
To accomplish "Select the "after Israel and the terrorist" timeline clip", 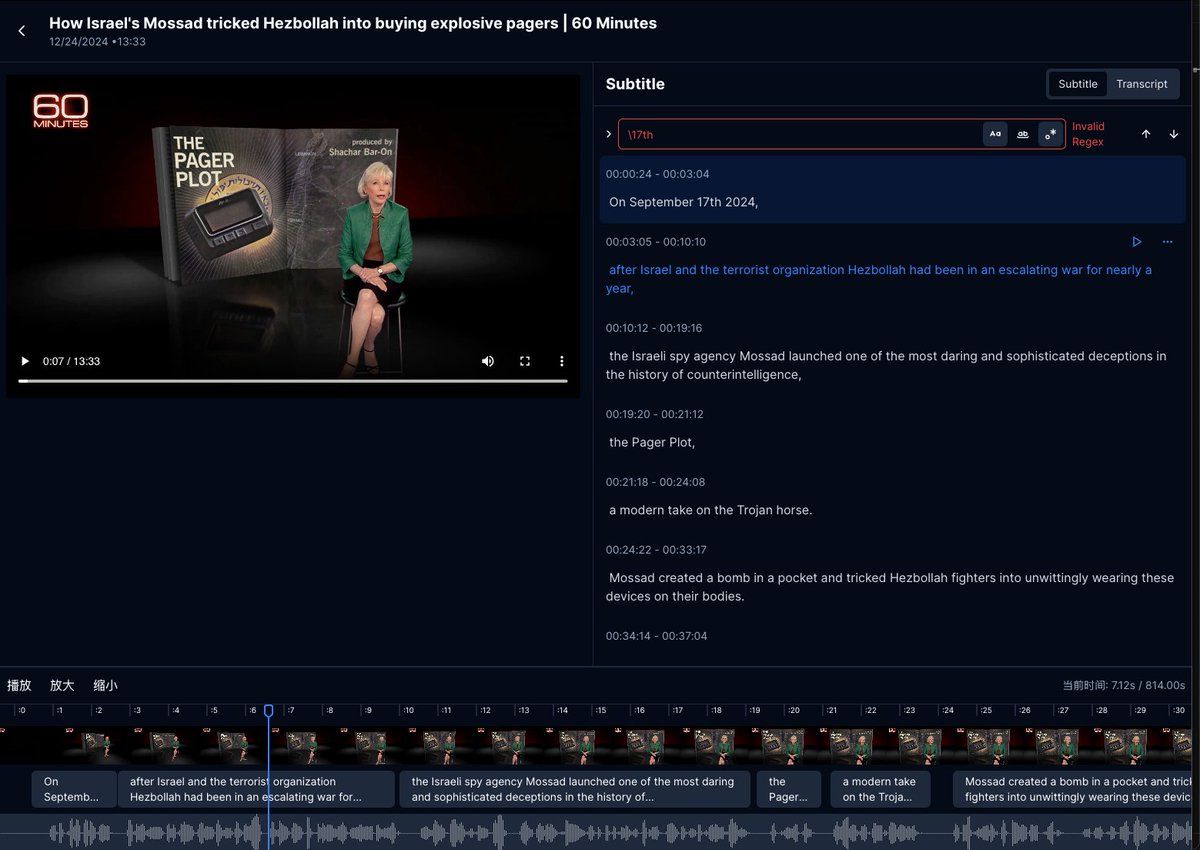I will coord(257,789).
